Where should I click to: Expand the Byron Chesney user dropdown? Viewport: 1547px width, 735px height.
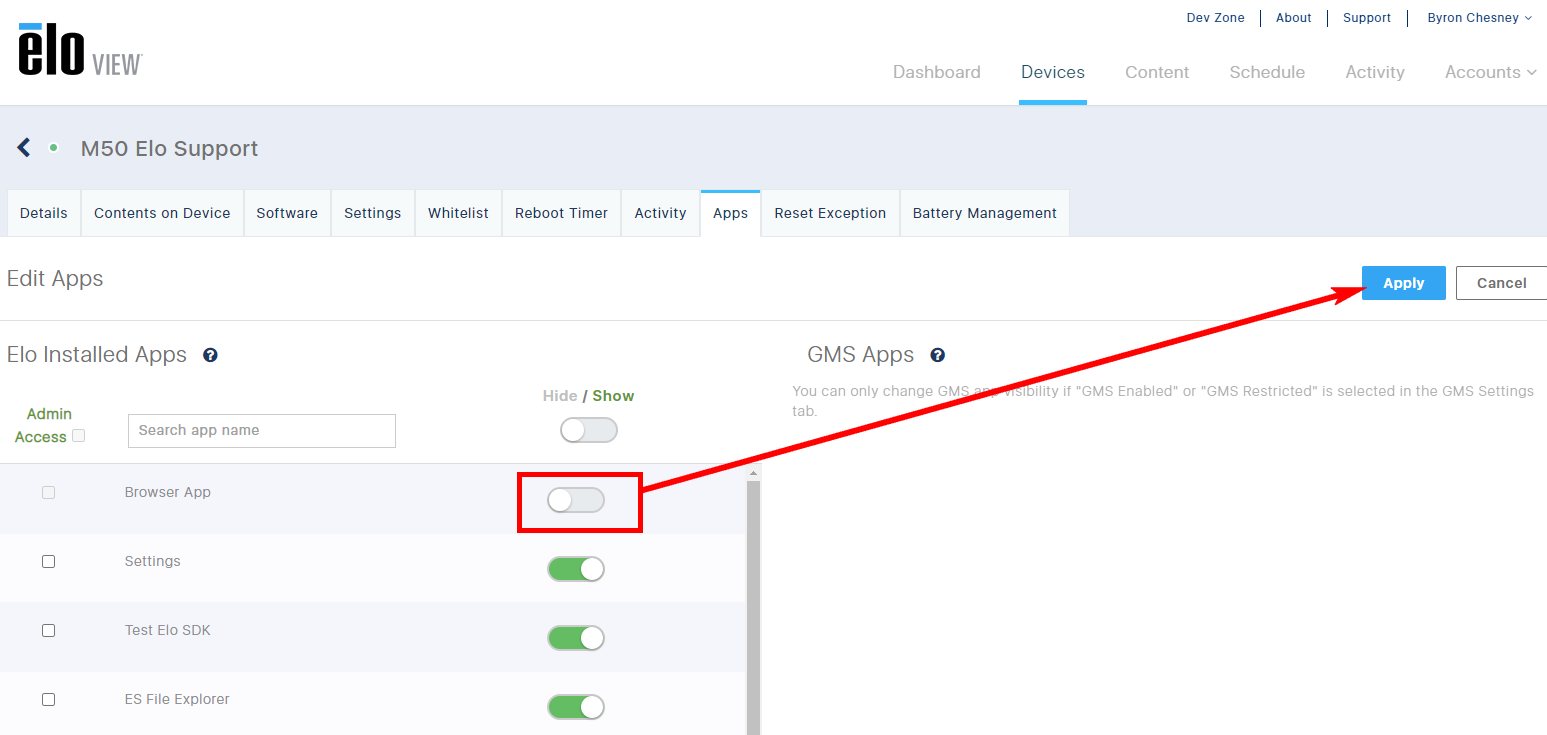[1479, 18]
